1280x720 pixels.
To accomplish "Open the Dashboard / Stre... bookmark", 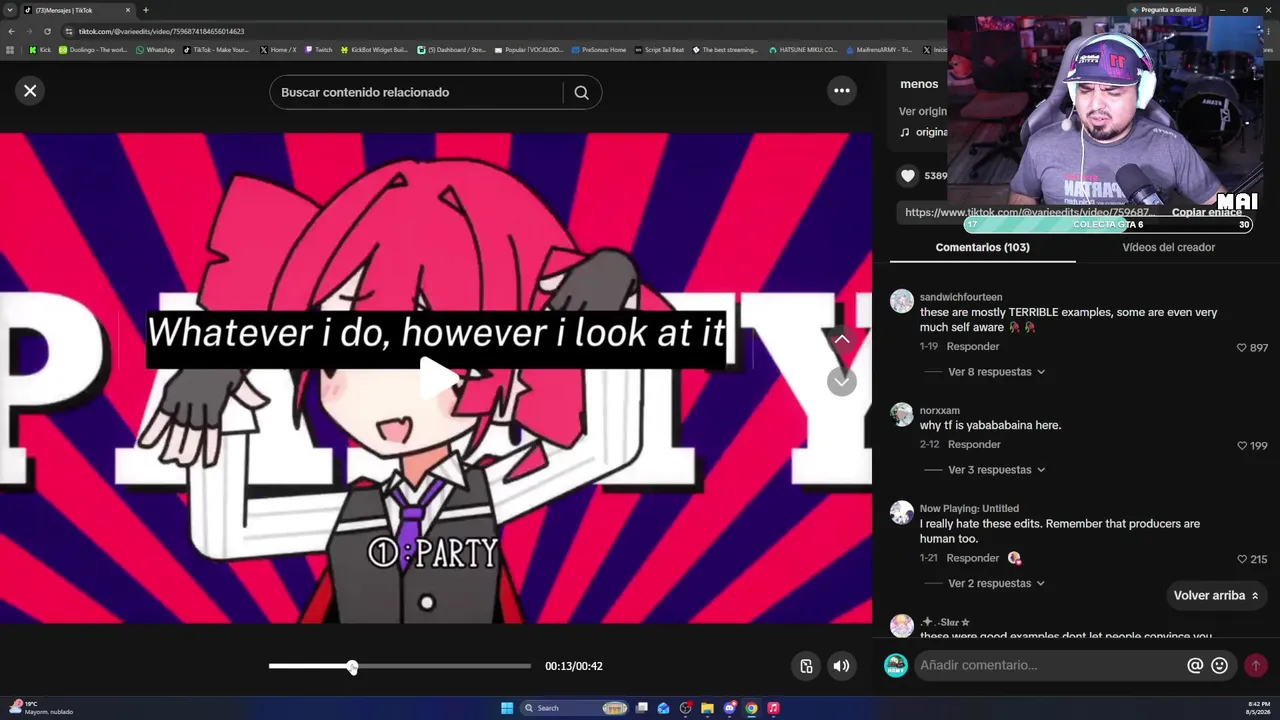I will [451, 50].
